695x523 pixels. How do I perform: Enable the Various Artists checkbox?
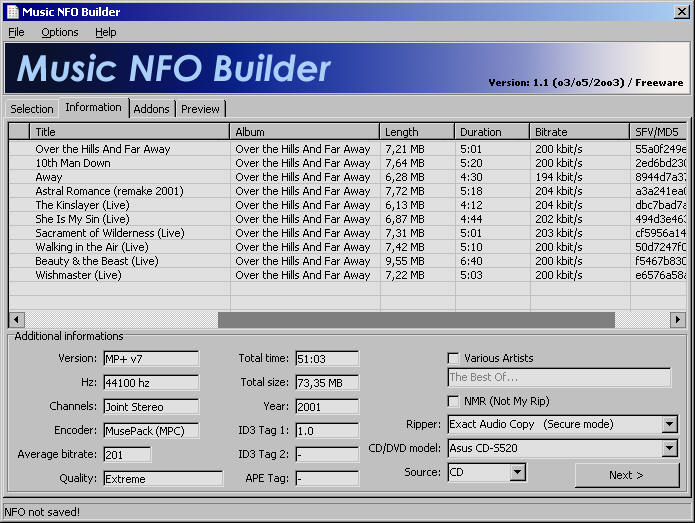pos(454,358)
